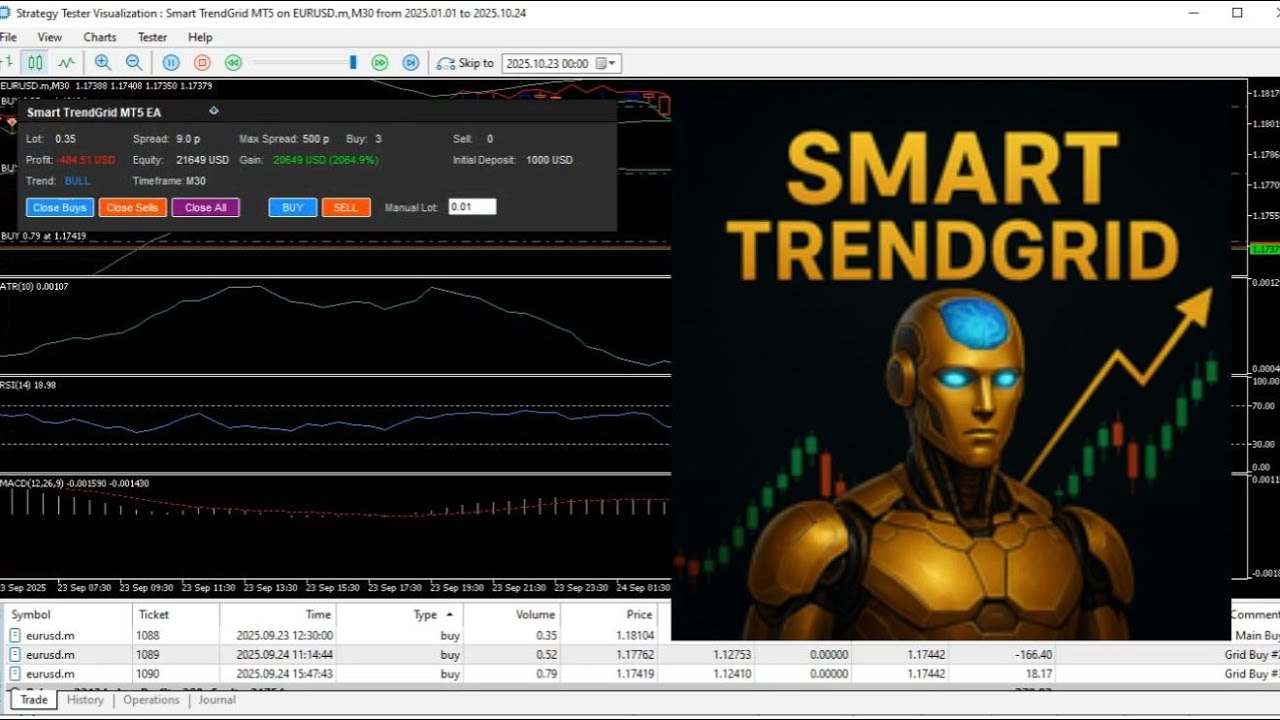Click the green rewind speed button
This screenshot has width=1280, height=720.
[x=233, y=62]
